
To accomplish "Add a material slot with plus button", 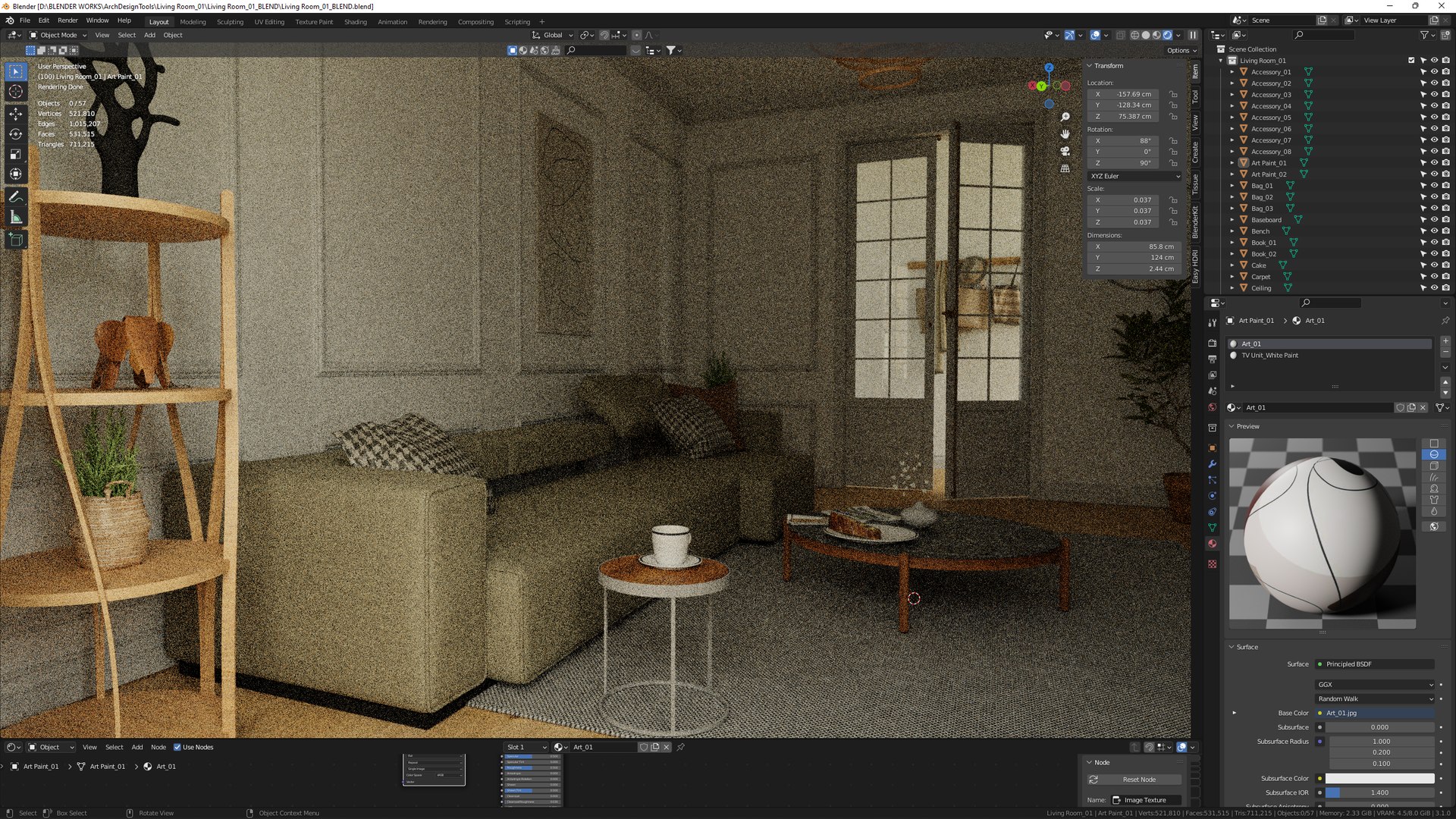I will point(1445,341).
